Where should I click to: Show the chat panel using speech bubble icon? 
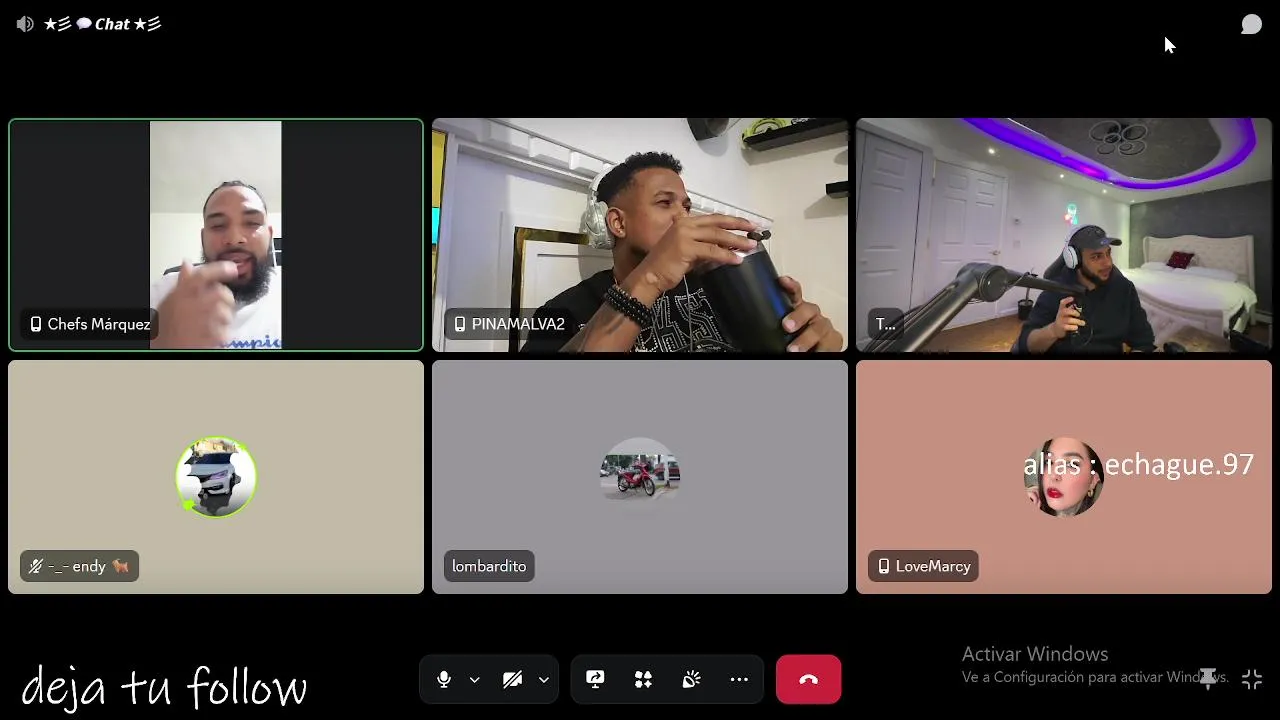pyautogui.click(x=1251, y=24)
